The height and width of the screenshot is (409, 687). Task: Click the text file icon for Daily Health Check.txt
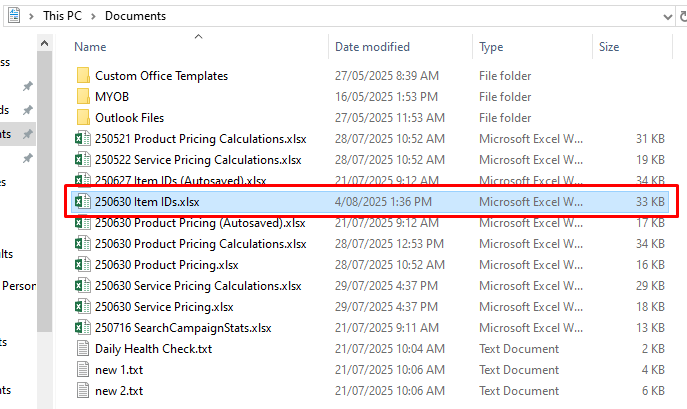click(x=83, y=349)
